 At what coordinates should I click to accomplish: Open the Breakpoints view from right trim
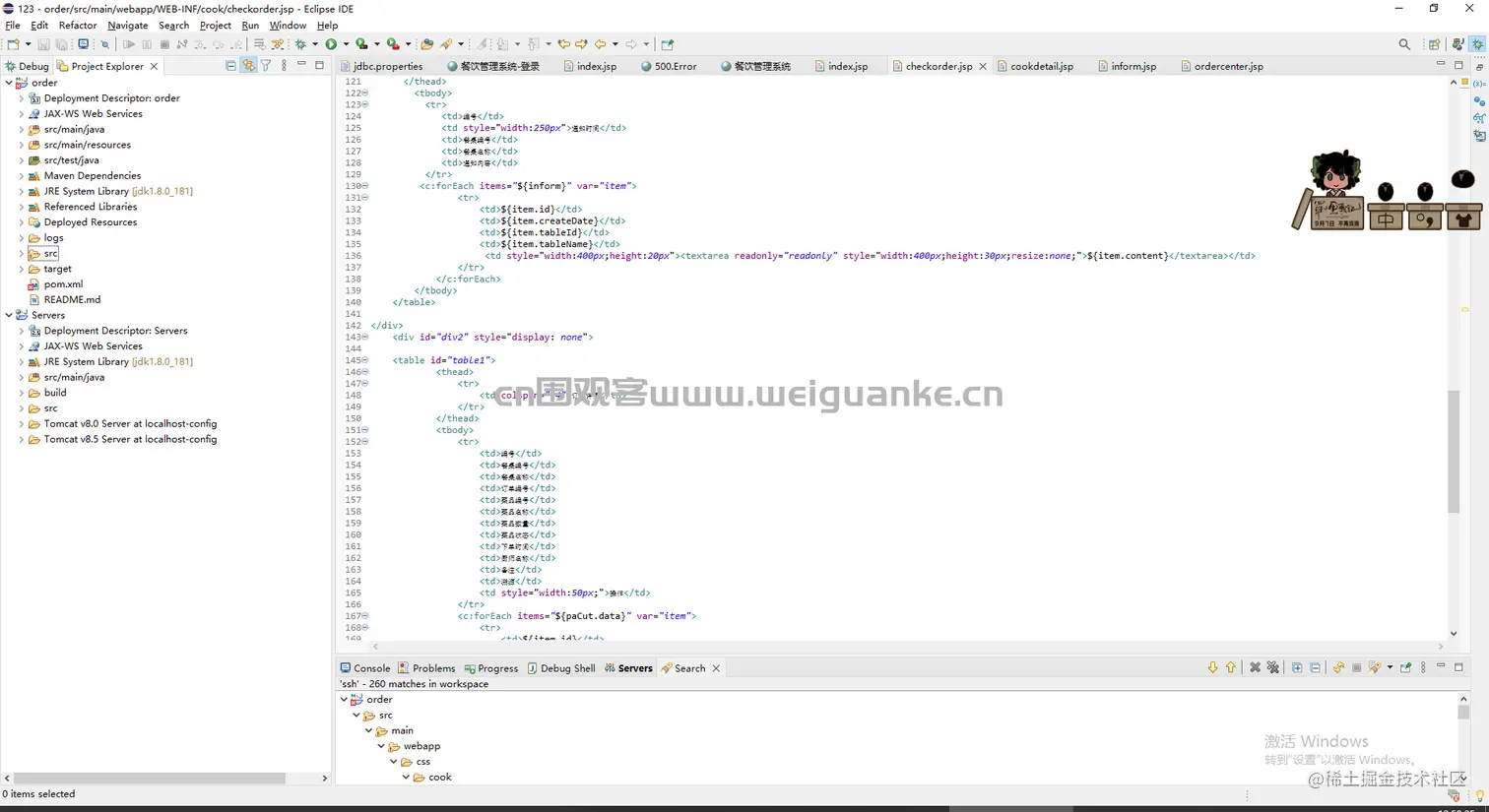(1479, 101)
